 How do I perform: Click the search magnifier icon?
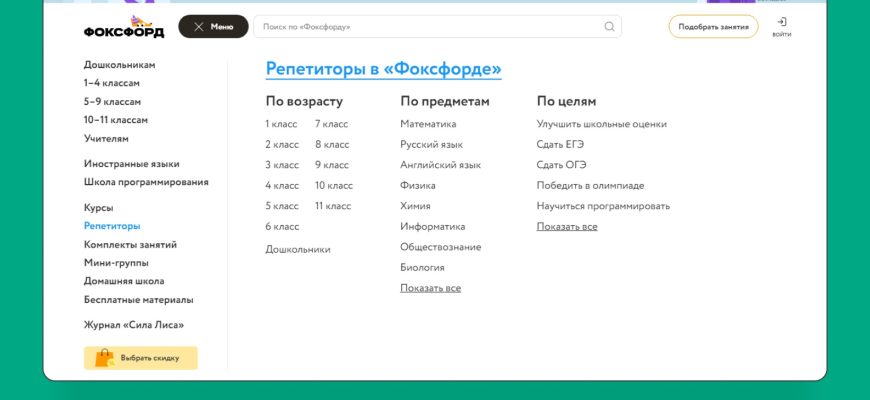click(610, 27)
